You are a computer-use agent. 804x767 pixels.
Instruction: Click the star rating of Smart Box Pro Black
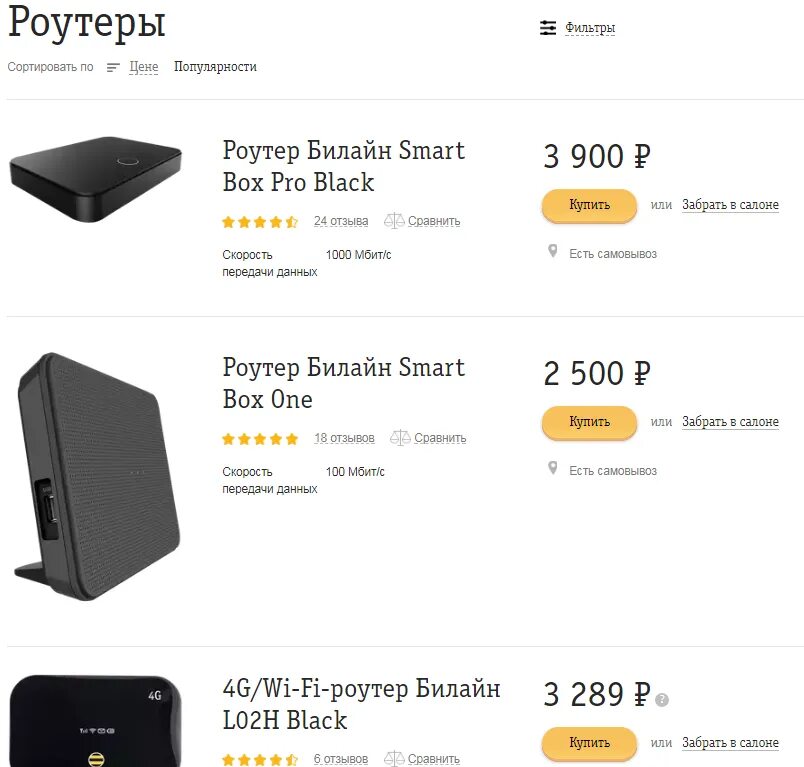(260, 221)
